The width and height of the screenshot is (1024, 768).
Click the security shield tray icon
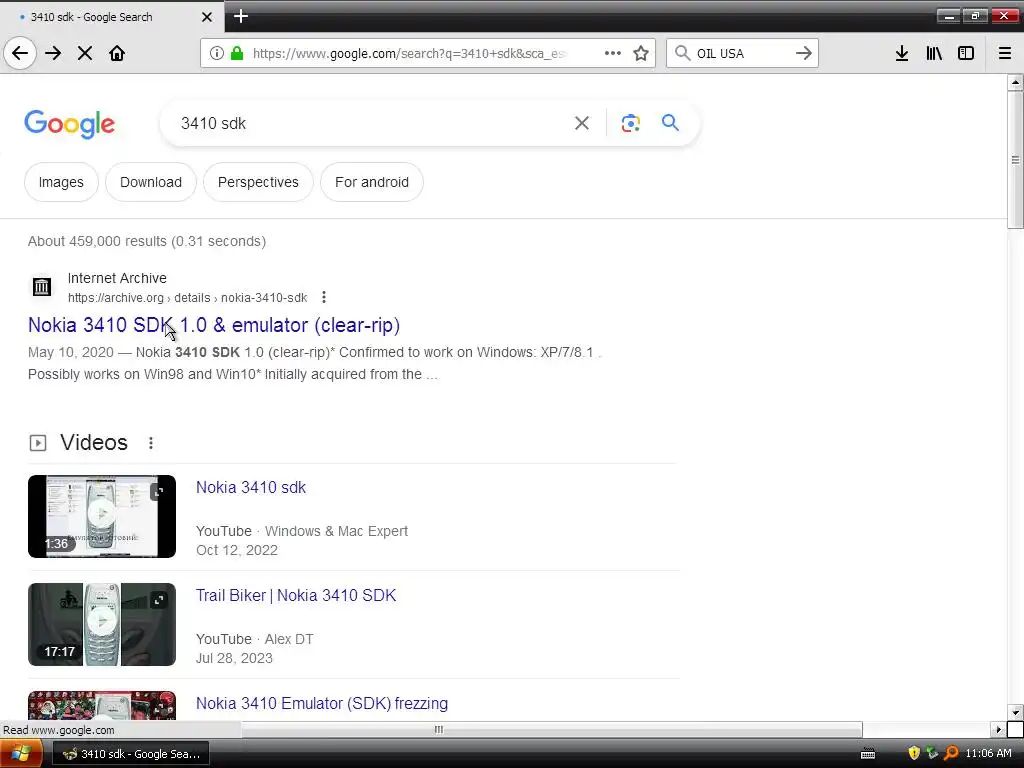pos(914,753)
